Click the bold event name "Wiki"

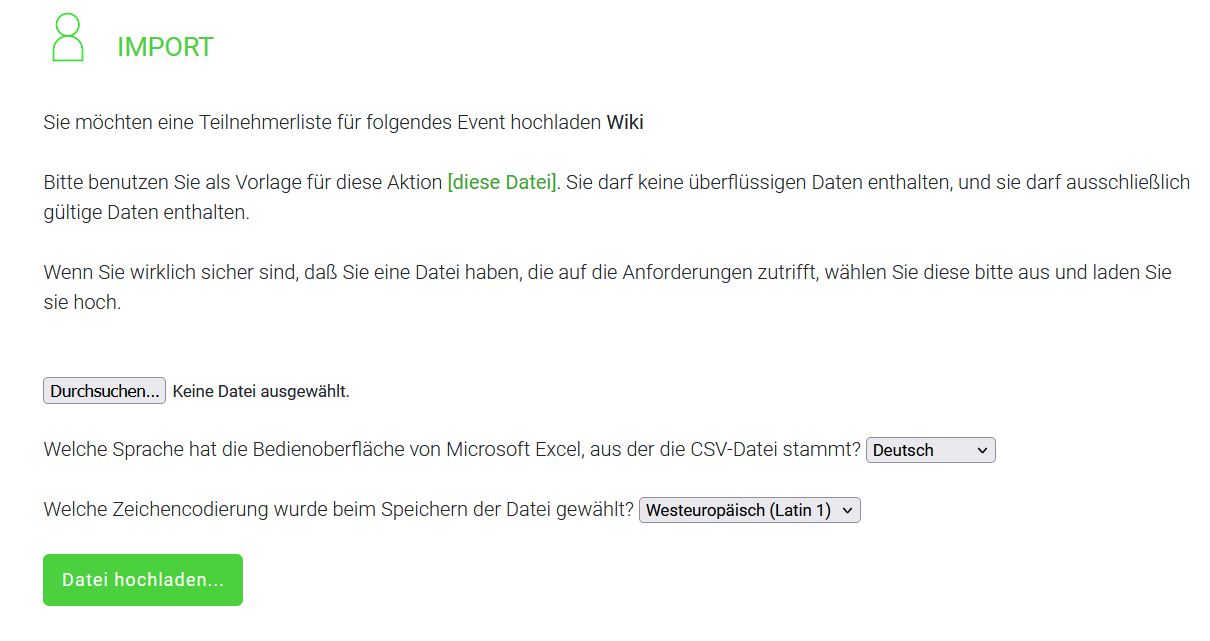[625, 123]
